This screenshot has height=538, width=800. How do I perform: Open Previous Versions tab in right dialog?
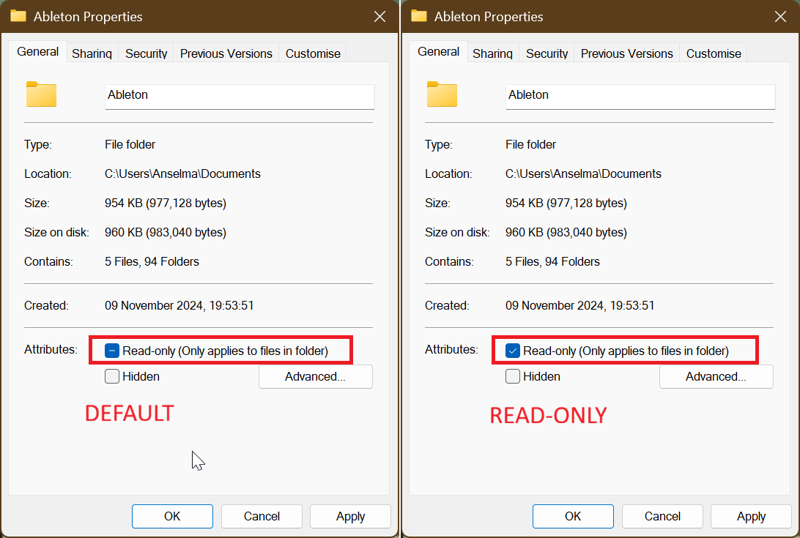point(627,54)
